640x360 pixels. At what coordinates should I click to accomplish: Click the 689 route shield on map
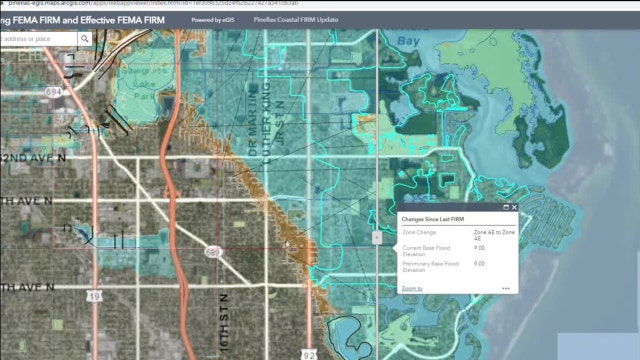(213, 252)
